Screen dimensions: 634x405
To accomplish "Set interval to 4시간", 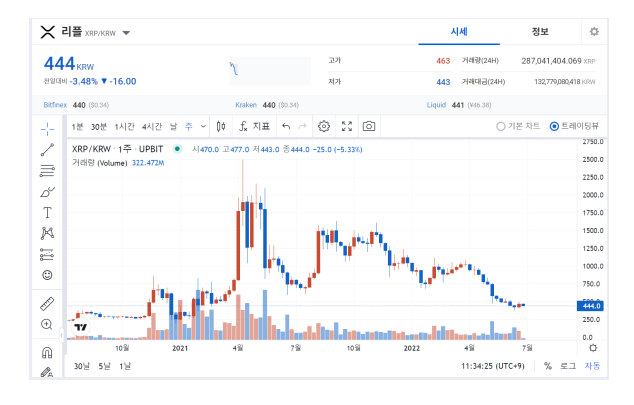I will [x=152, y=127].
